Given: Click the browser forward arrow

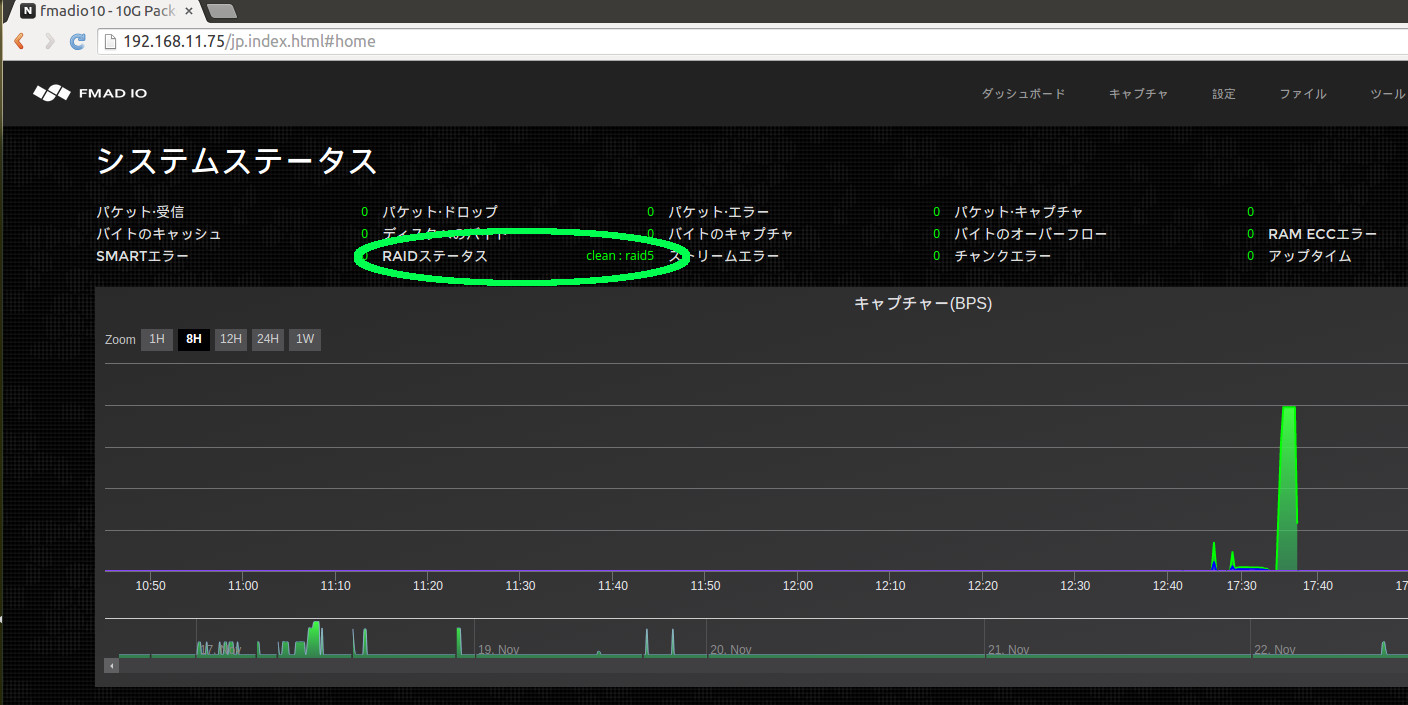Looking at the screenshot, I should (48, 41).
